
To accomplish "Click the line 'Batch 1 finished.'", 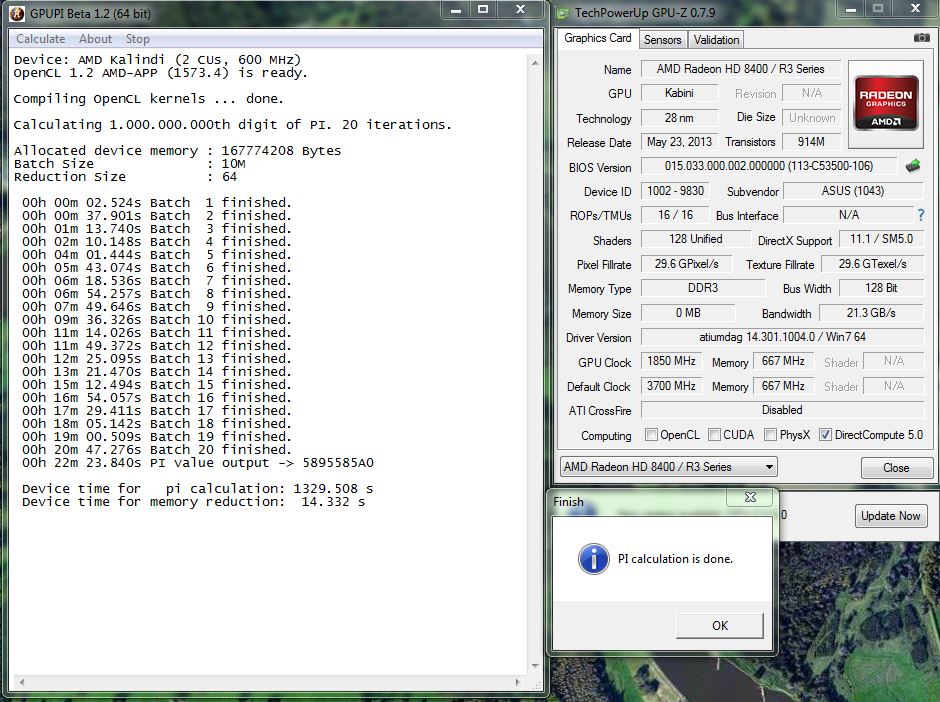I will pos(156,203).
